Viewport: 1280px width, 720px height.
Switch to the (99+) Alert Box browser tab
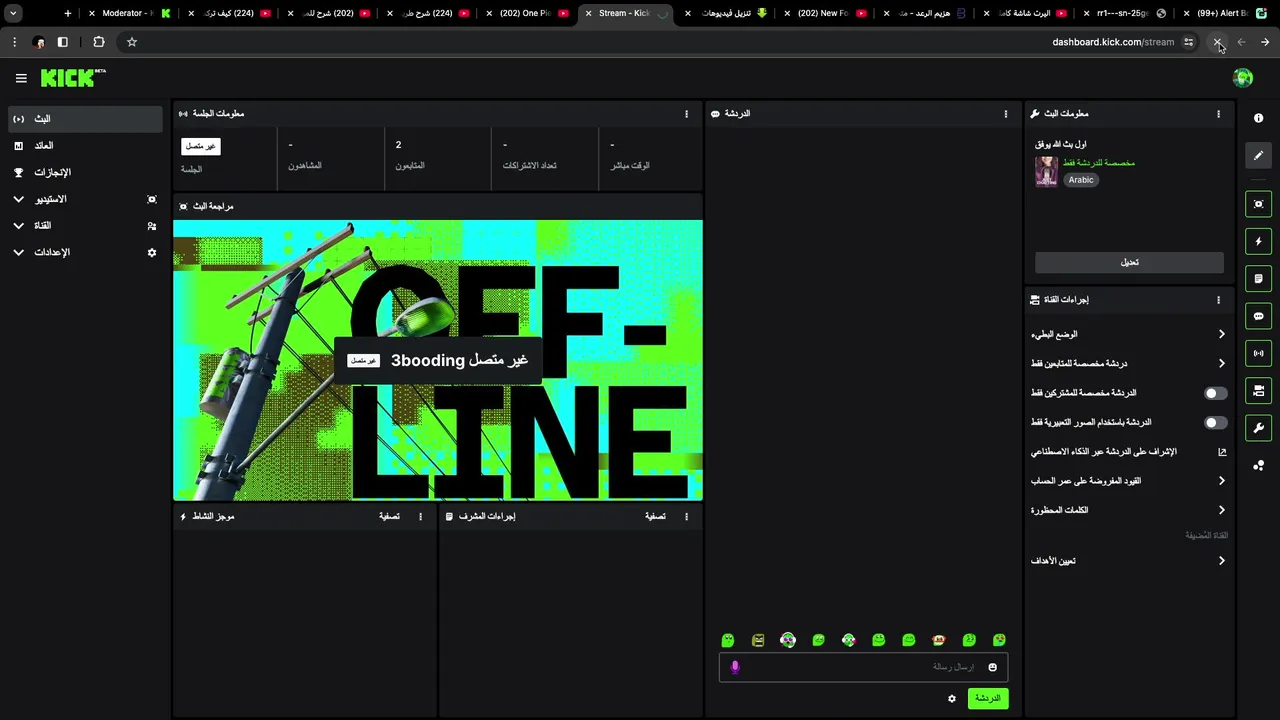1225,13
